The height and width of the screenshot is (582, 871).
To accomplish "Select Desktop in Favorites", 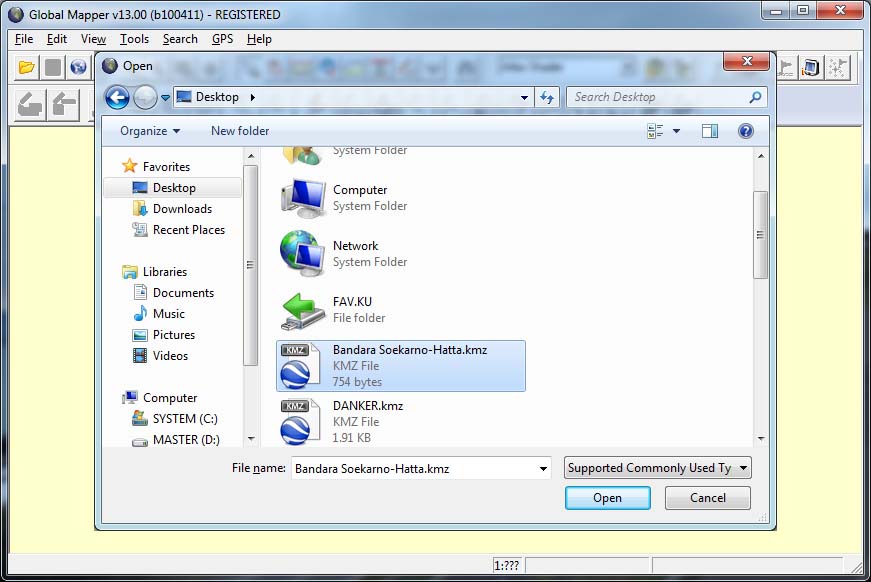I will 173,188.
